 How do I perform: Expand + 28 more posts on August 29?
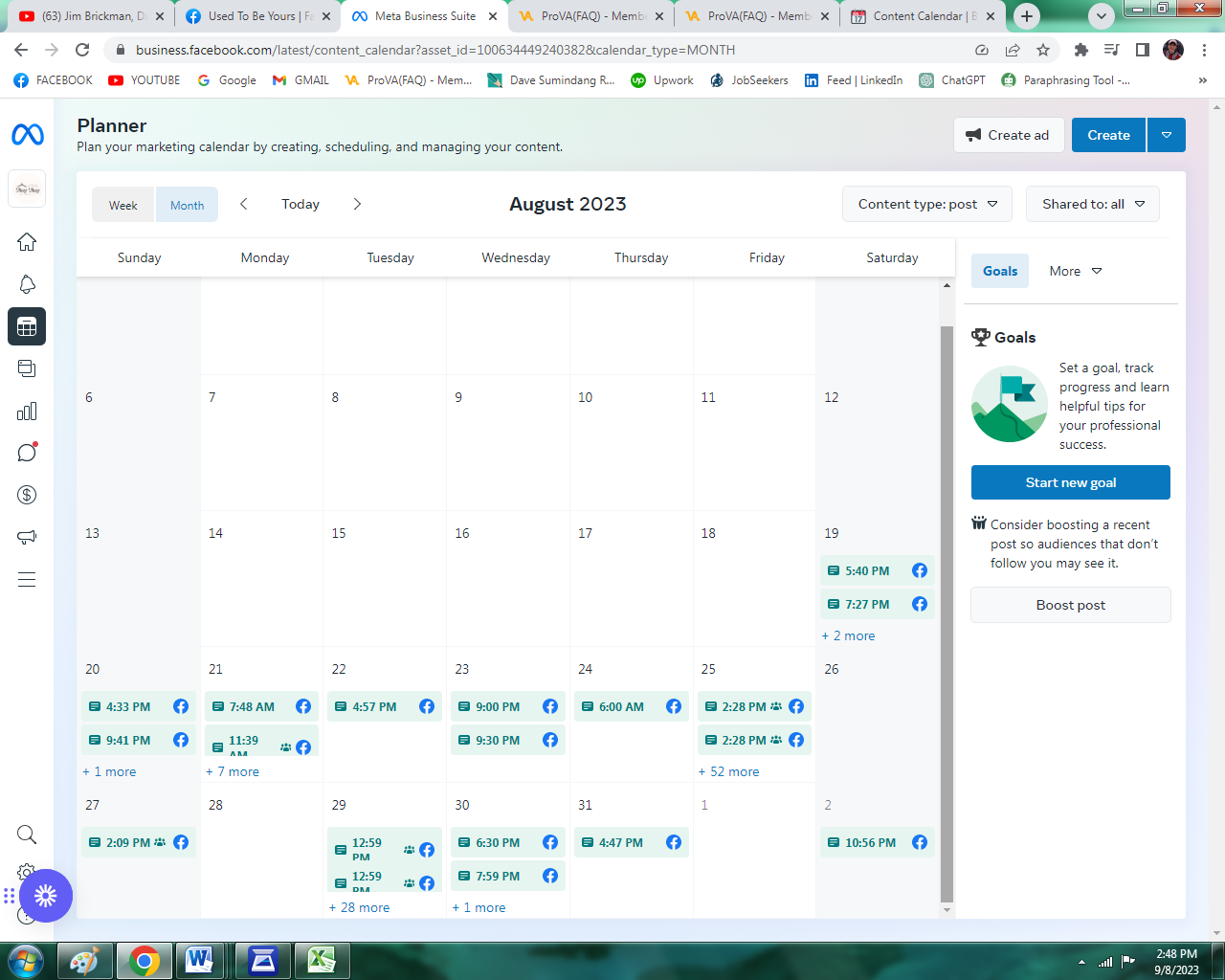[x=359, y=907]
